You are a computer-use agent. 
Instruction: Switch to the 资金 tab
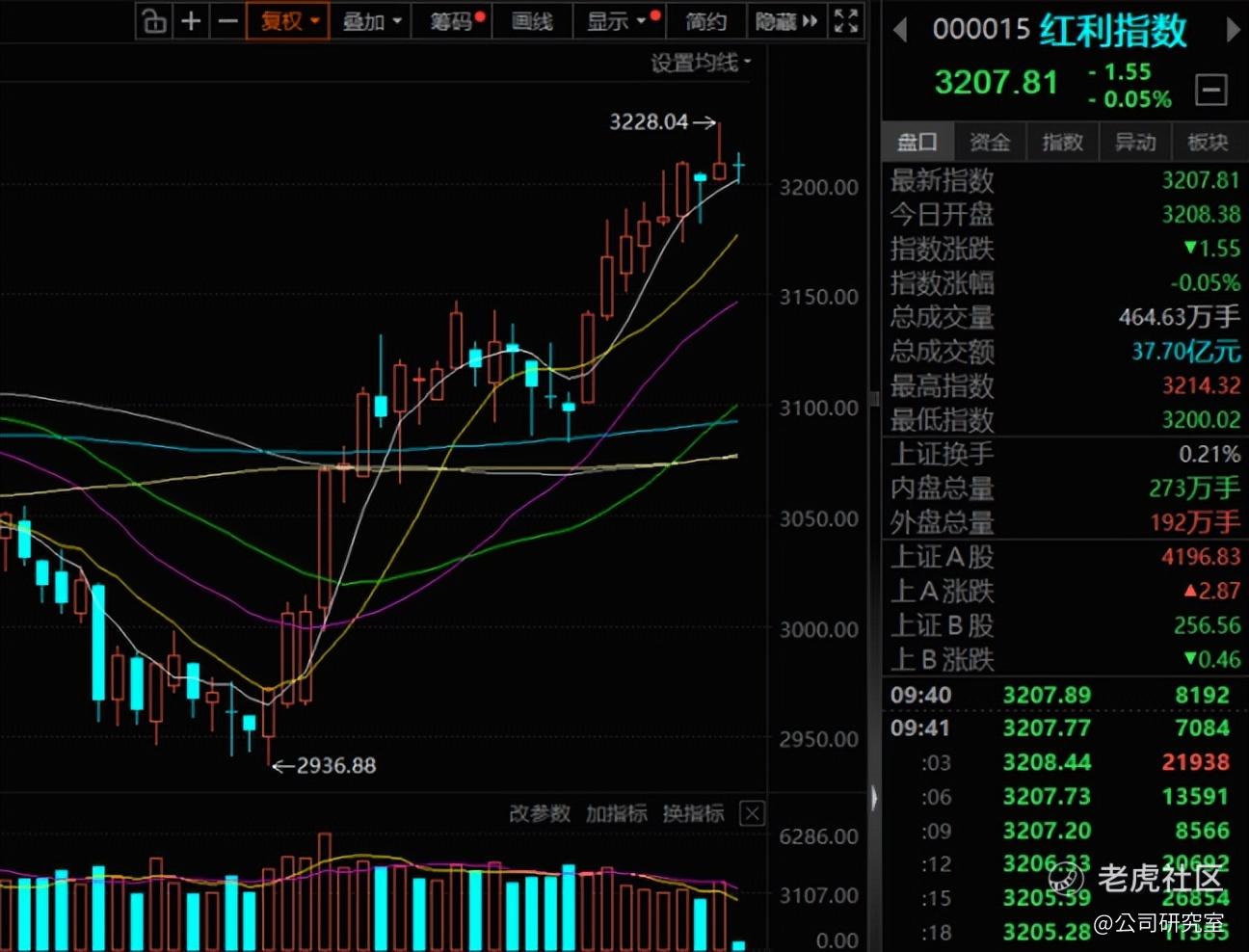pos(990,143)
